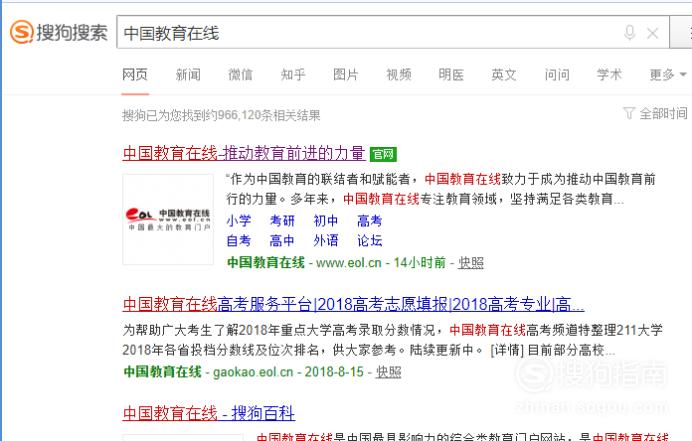The image size is (692, 441).
Task: Switch to the 英文 tab
Action: [504, 75]
